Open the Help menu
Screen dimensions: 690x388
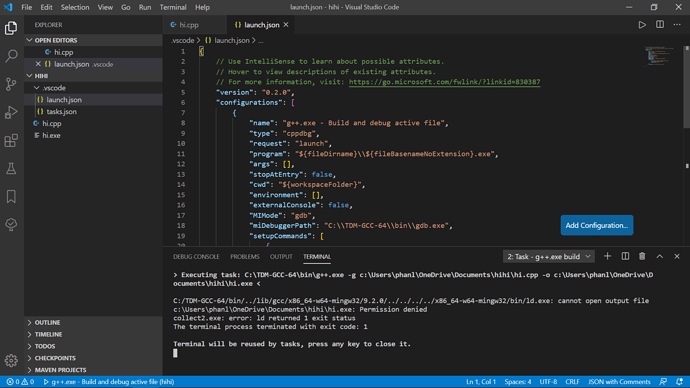click(x=202, y=7)
